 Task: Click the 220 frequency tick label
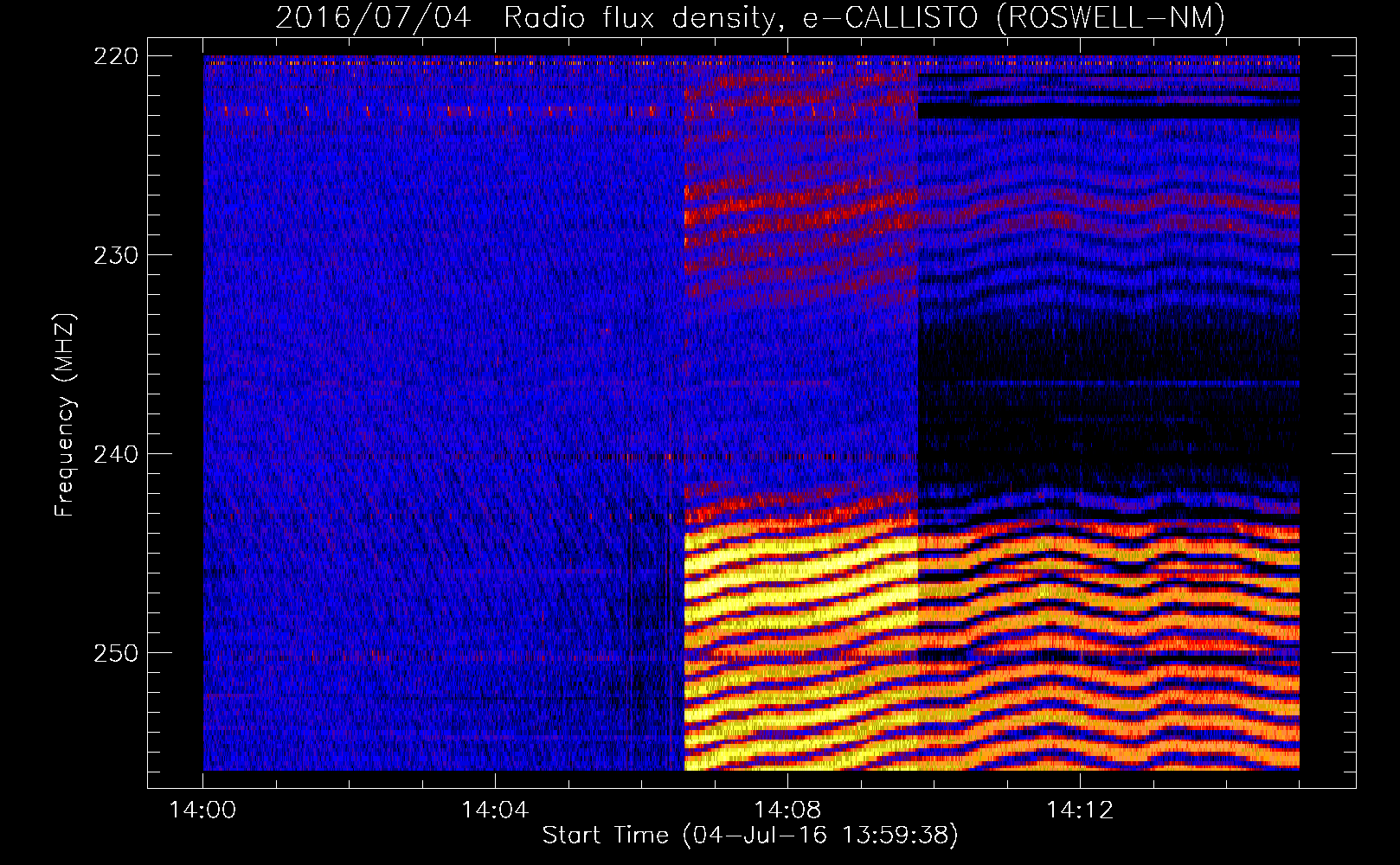coord(116,56)
